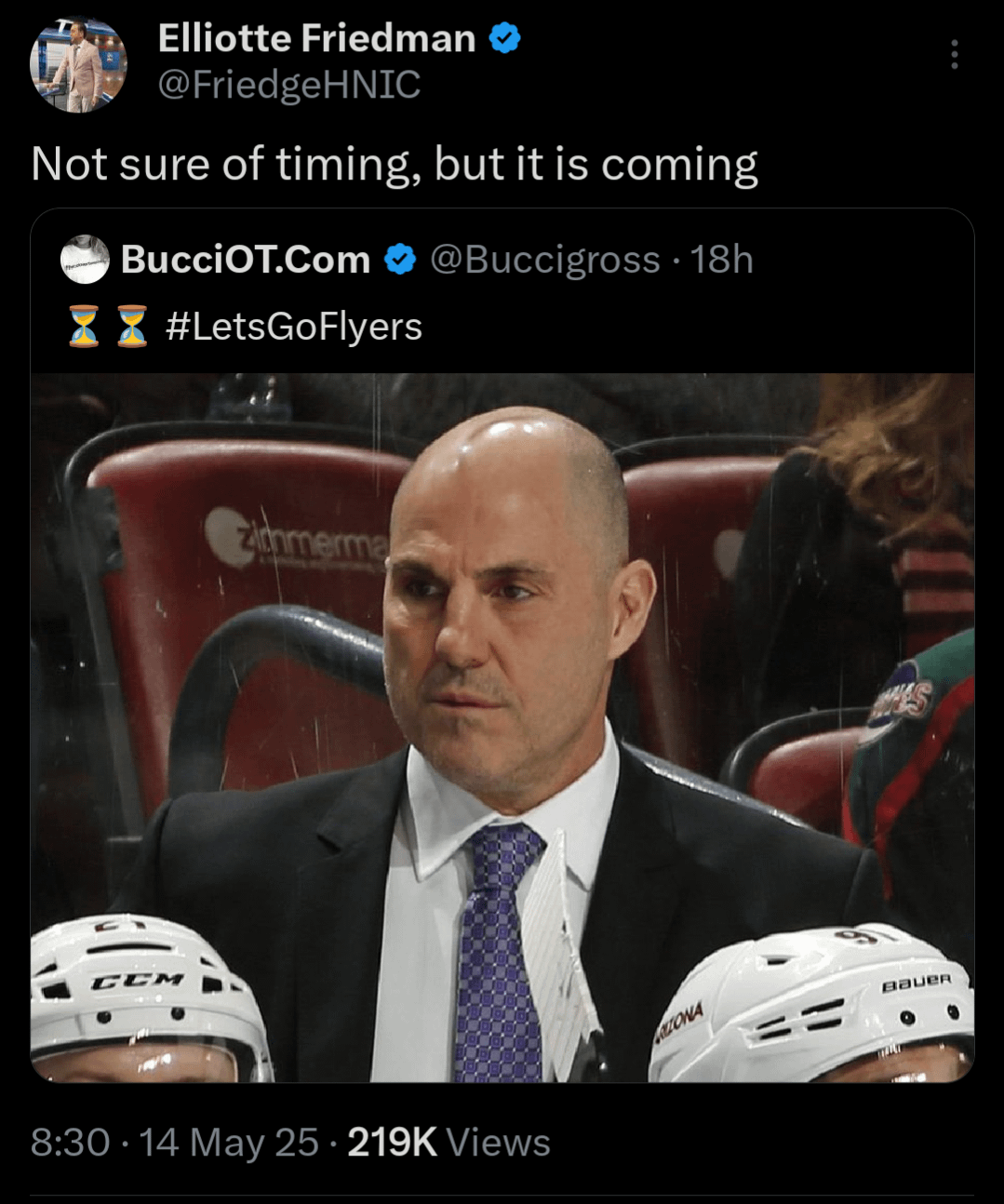Click the BucciOT.Com profile avatar
The image size is (1004, 1204).
85,260
